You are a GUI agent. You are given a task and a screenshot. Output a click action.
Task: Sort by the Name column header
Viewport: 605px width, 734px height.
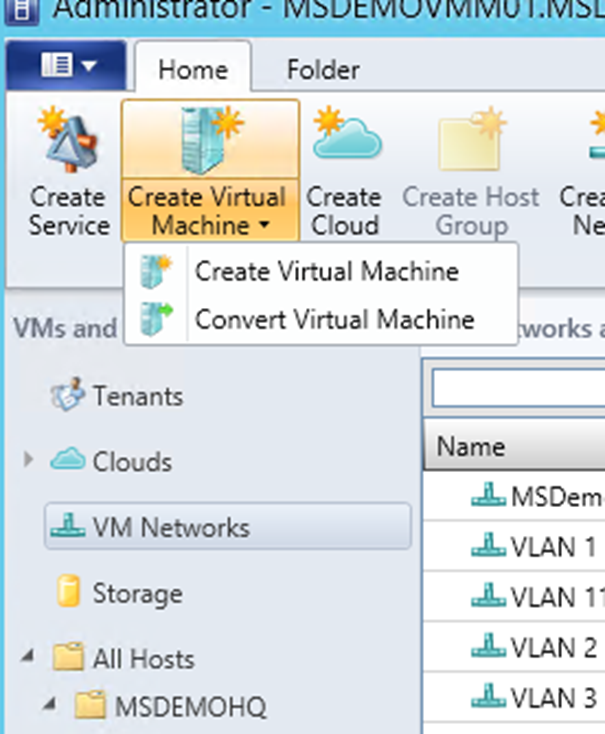514,446
